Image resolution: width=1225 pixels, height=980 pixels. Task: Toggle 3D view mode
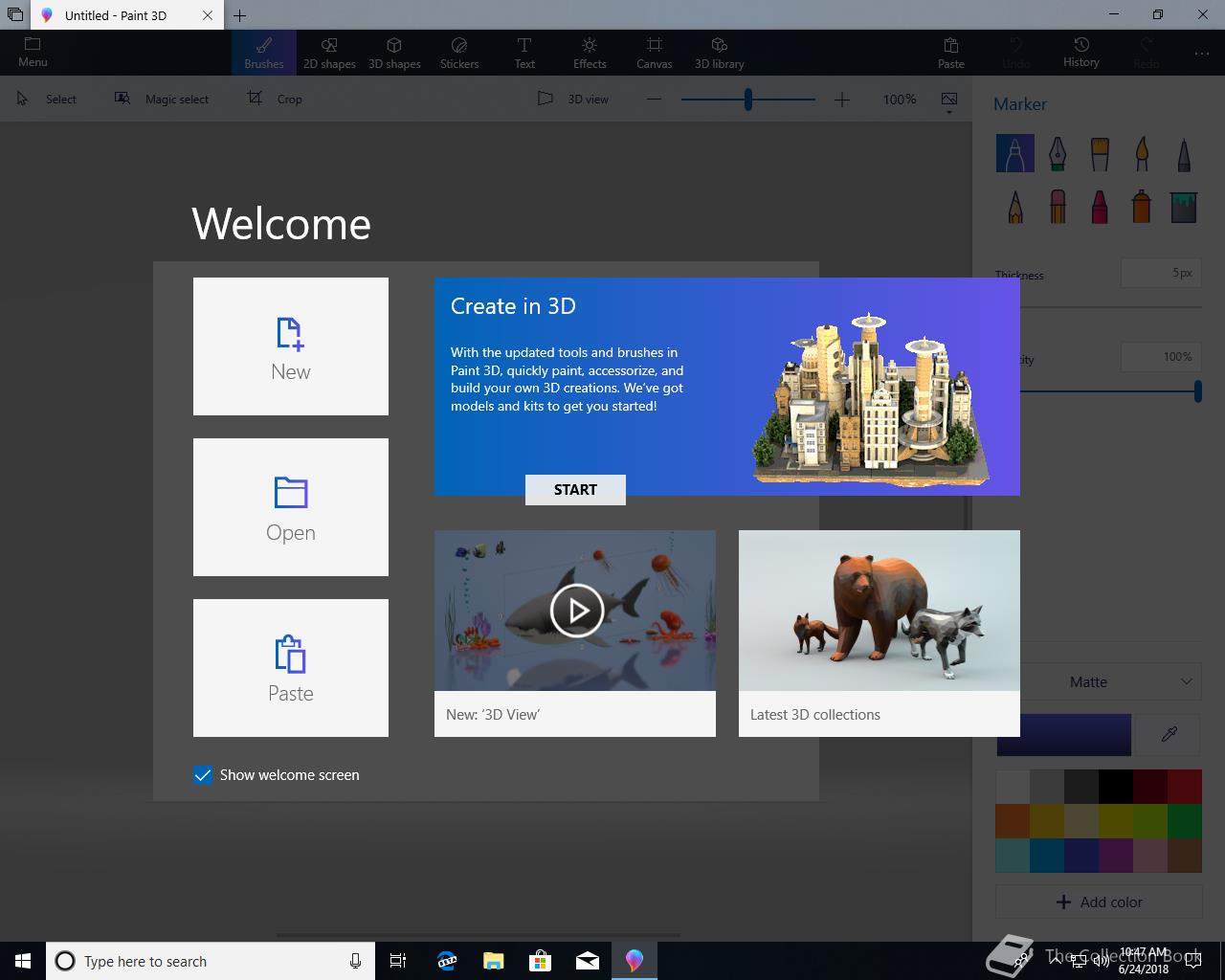click(573, 99)
